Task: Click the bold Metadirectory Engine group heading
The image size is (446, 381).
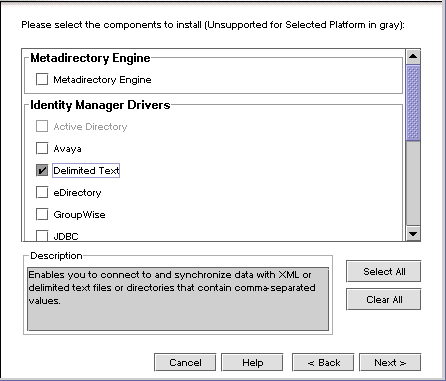Action: click(90, 58)
